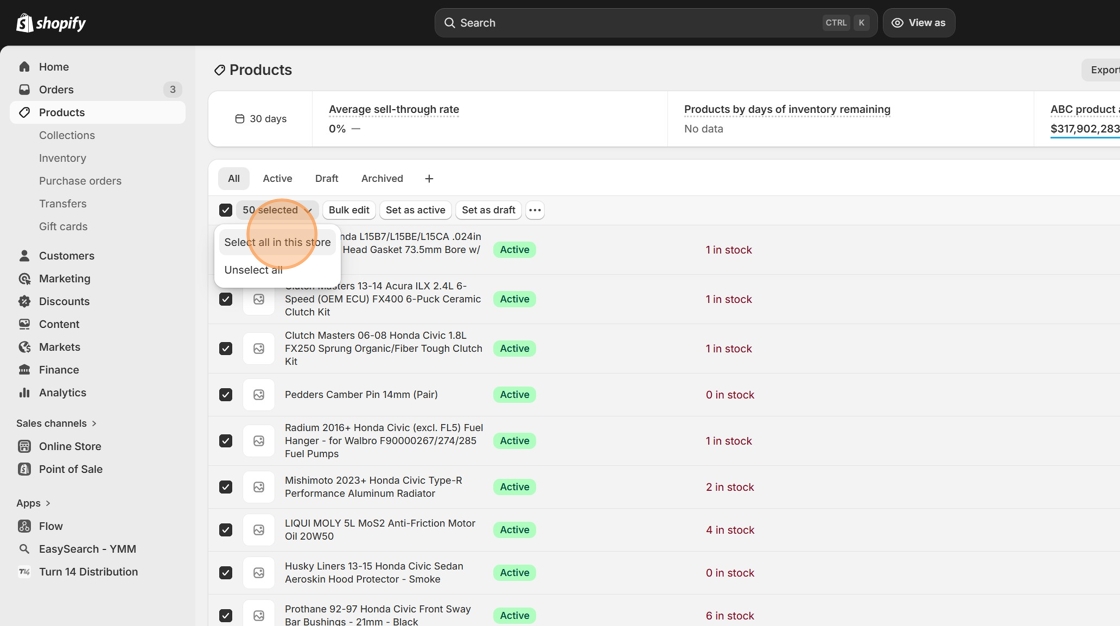Choose Unselect all from menu

pos(254,270)
